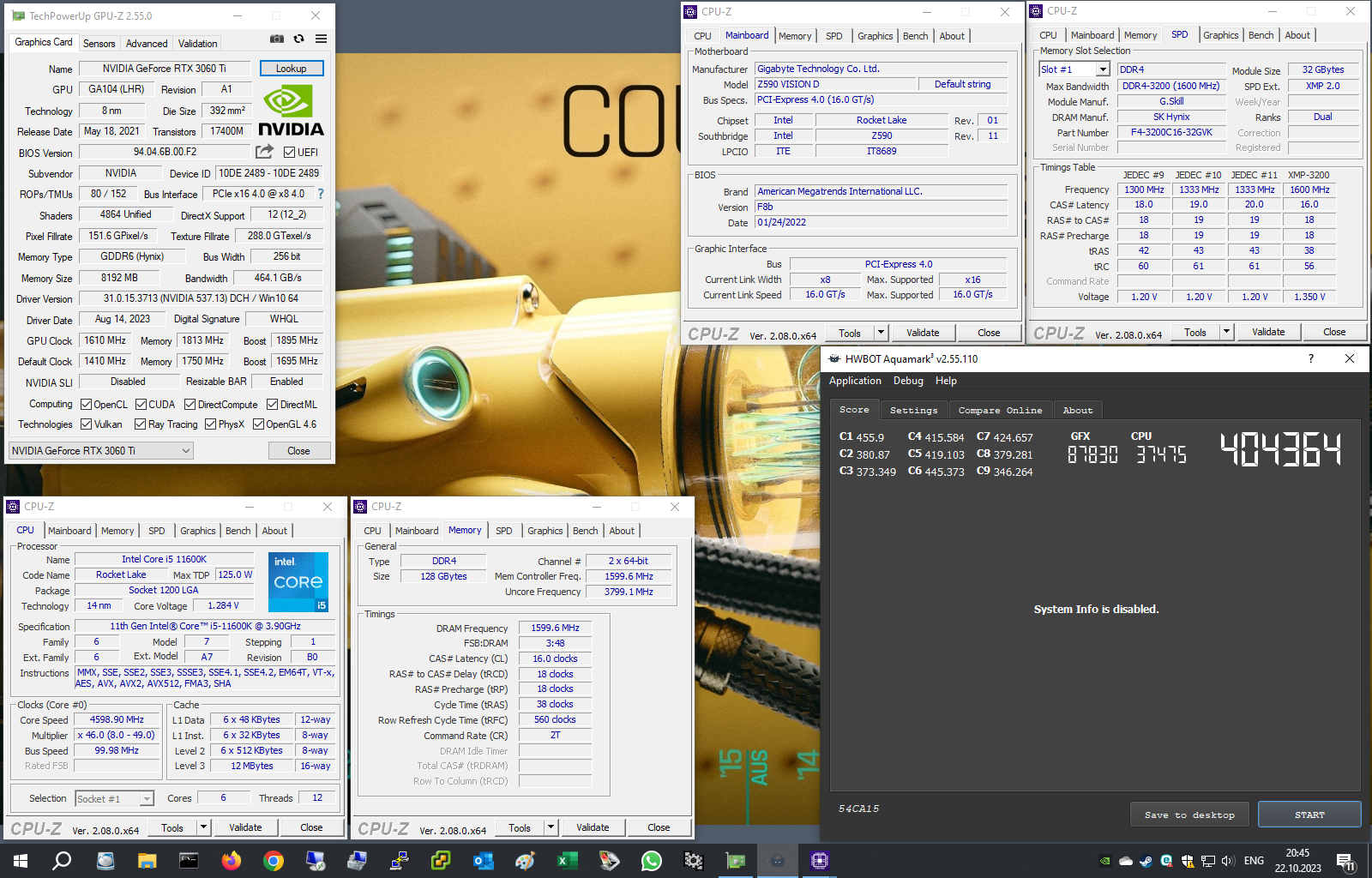The height and width of the screenshot is (878, 1372).
Task: Open the GPU selection dropdown in GPU-Z
Action: pos(100,451)
